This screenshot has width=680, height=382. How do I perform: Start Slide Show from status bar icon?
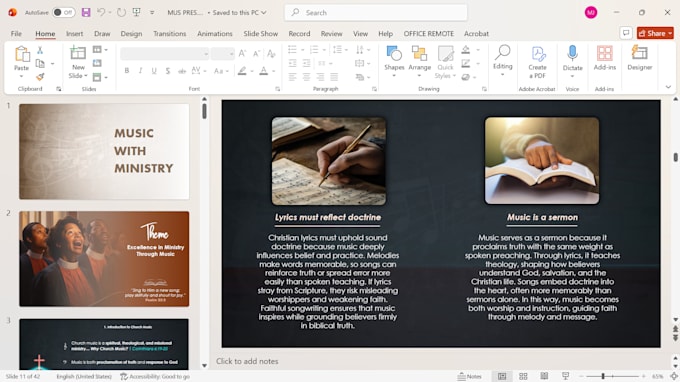click(565, 376)
